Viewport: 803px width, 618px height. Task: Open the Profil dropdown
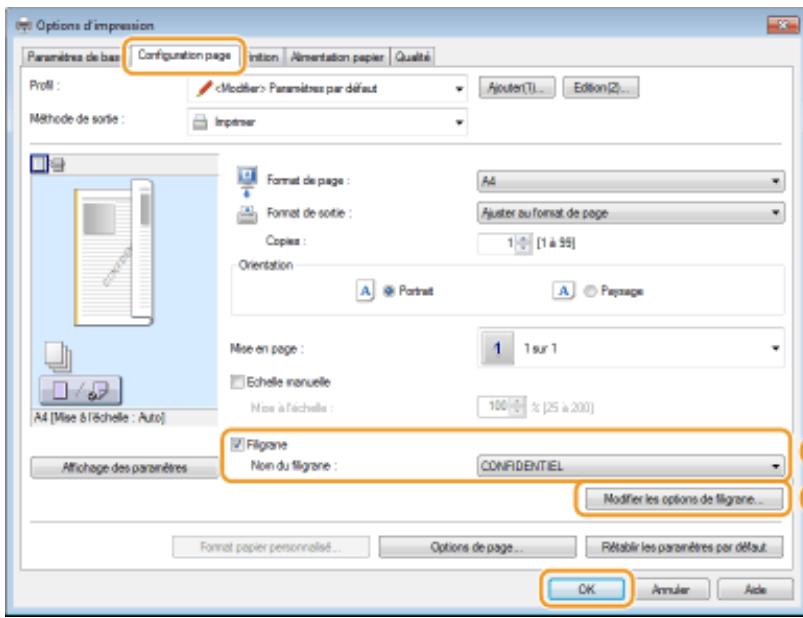tap(327, 89)
